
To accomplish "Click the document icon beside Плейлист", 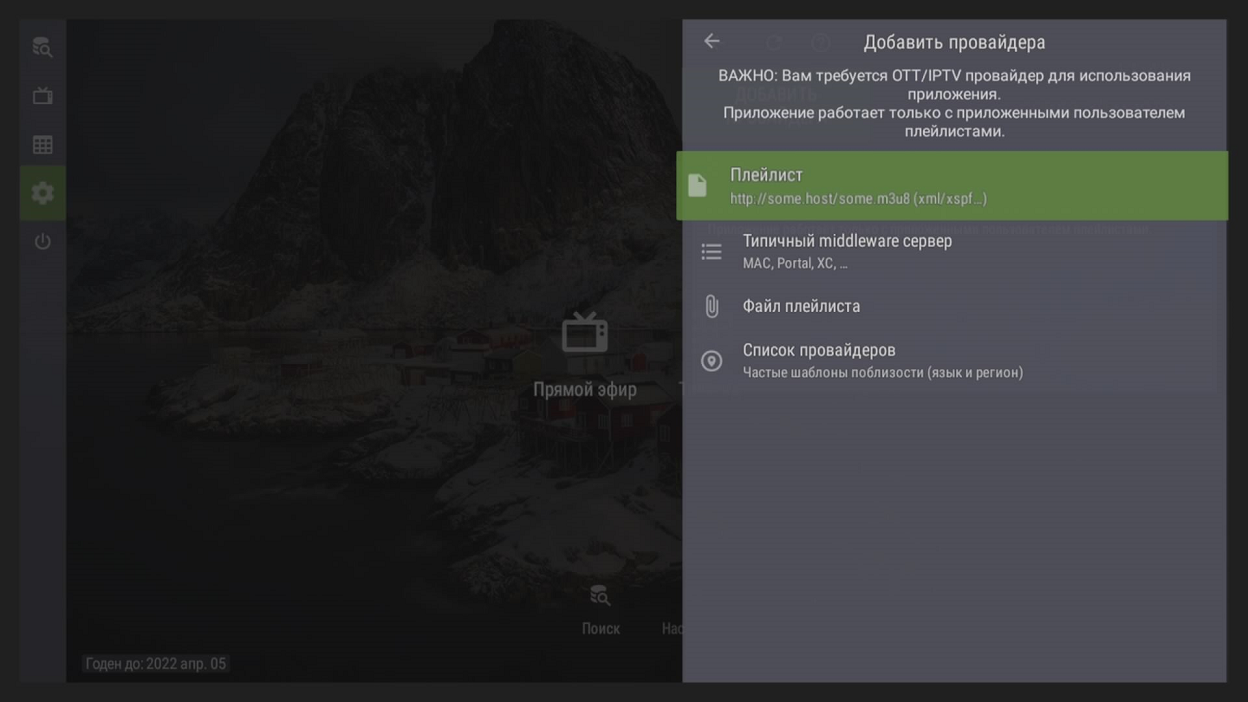I will (x=698, y=185).
